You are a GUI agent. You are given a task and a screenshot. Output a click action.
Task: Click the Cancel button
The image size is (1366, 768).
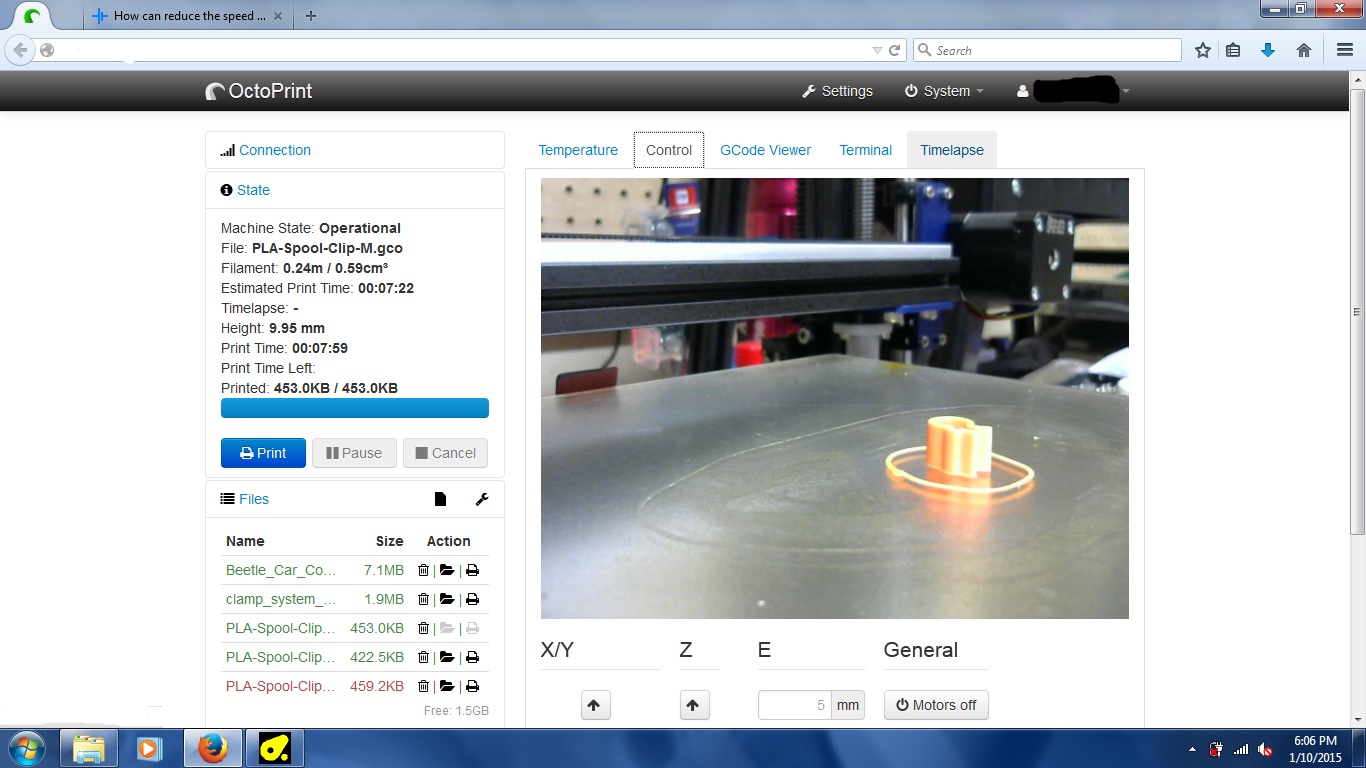click(446, 453)
